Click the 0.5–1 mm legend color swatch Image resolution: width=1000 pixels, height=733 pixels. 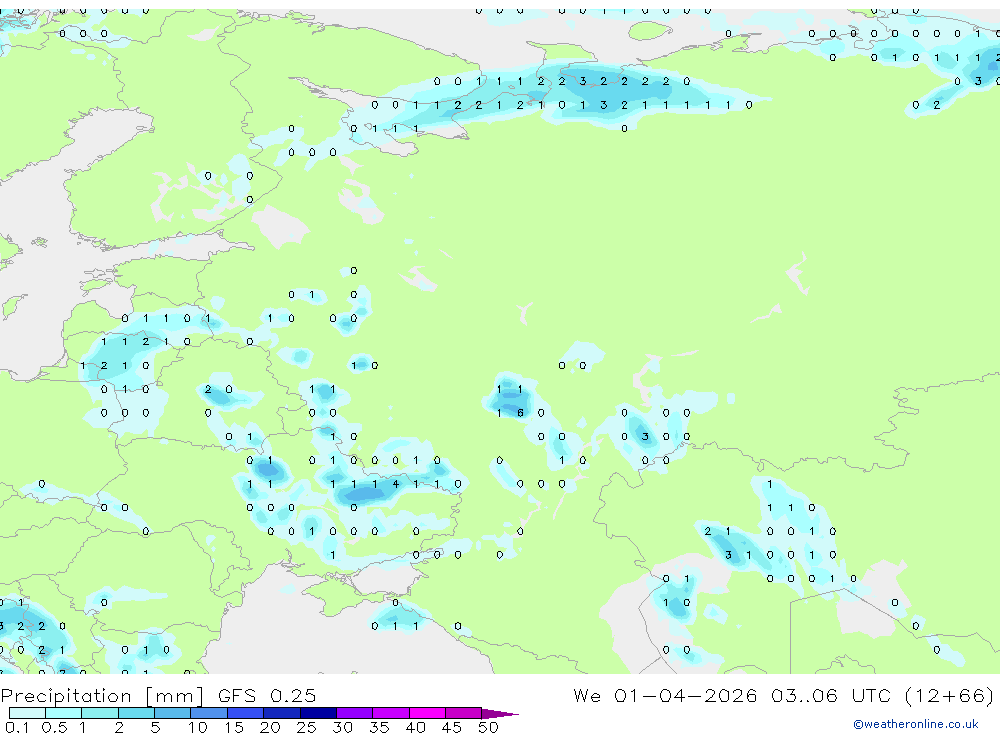point(64,713)
